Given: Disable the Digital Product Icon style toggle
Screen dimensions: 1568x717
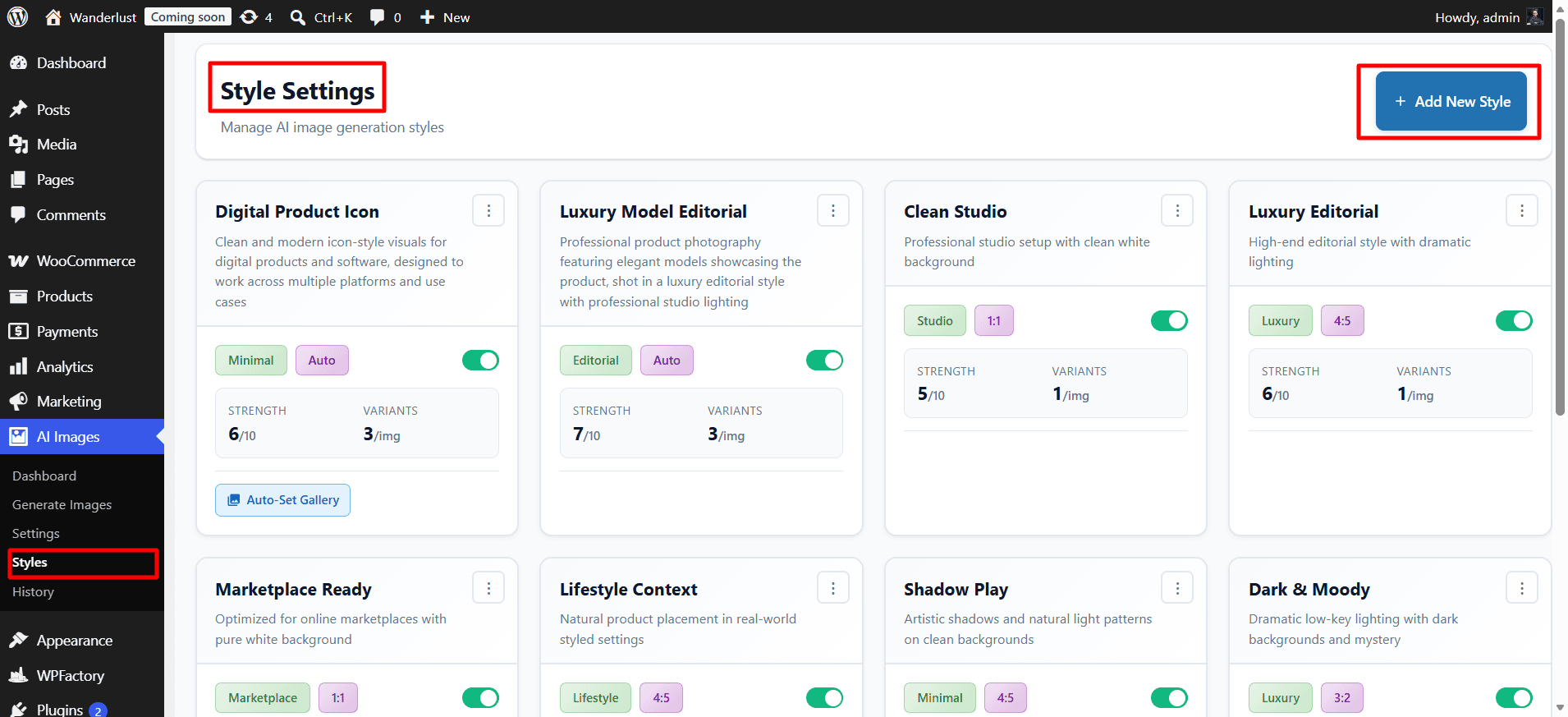Looking at the screenshot, I should click(480, 361).
